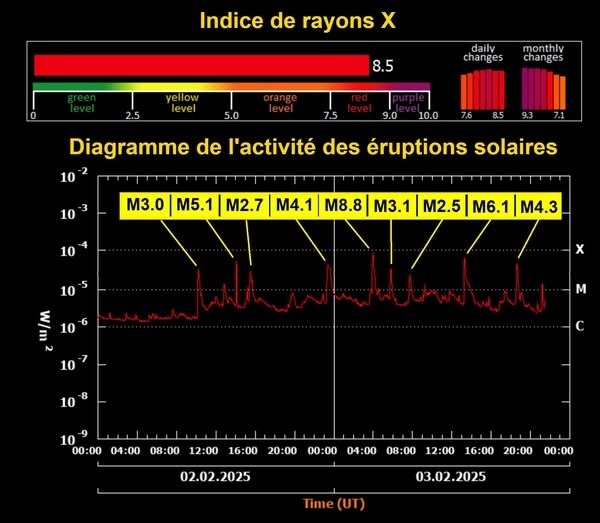Click the Time (UT) axis label
The image size is (600, 523).
coord(333,503)
